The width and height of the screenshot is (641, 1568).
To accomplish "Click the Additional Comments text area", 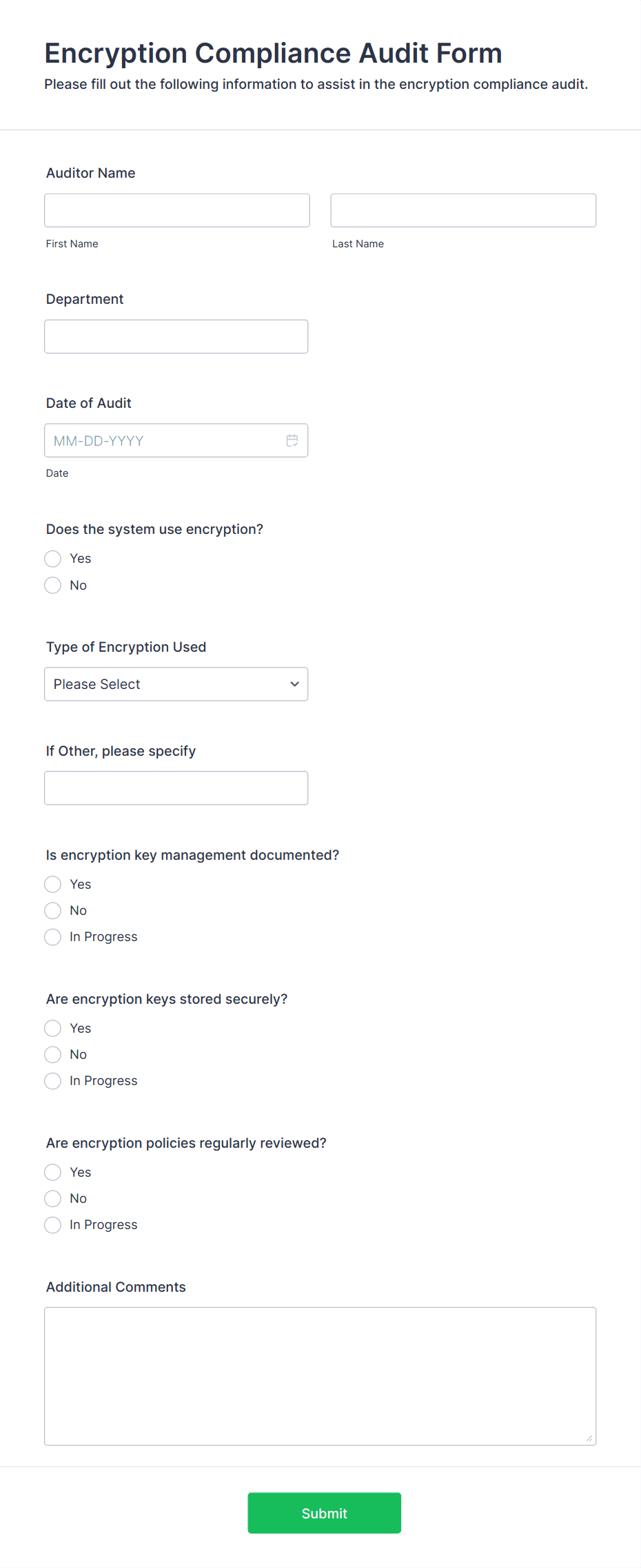I will point(320,1376).
